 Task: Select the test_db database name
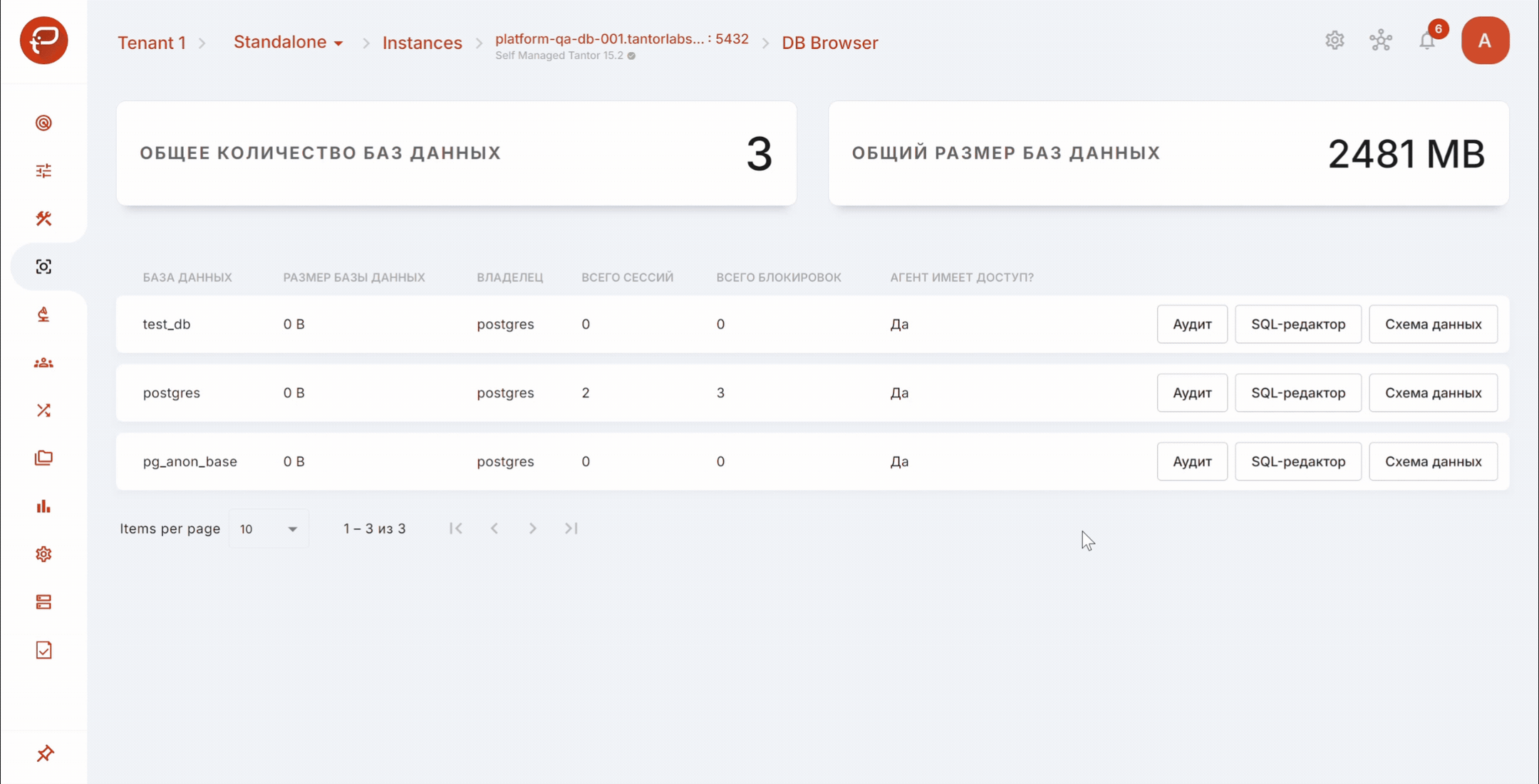tap(167, 324)
